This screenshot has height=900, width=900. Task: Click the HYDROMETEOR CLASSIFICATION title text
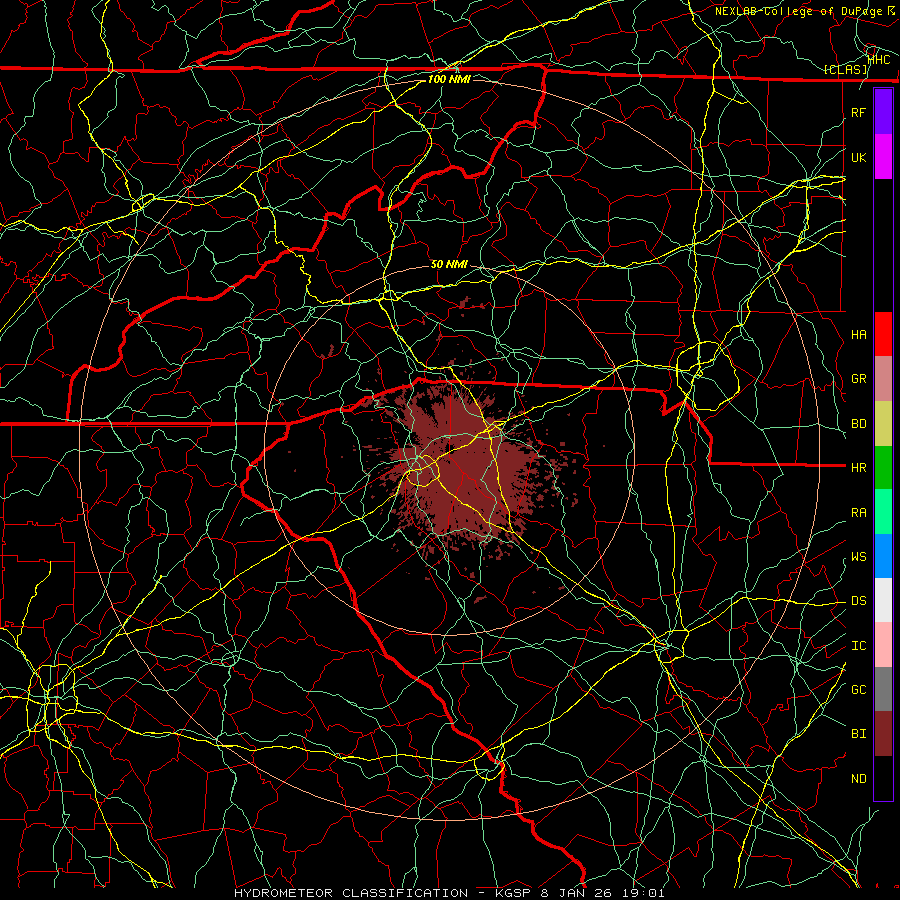351,893
